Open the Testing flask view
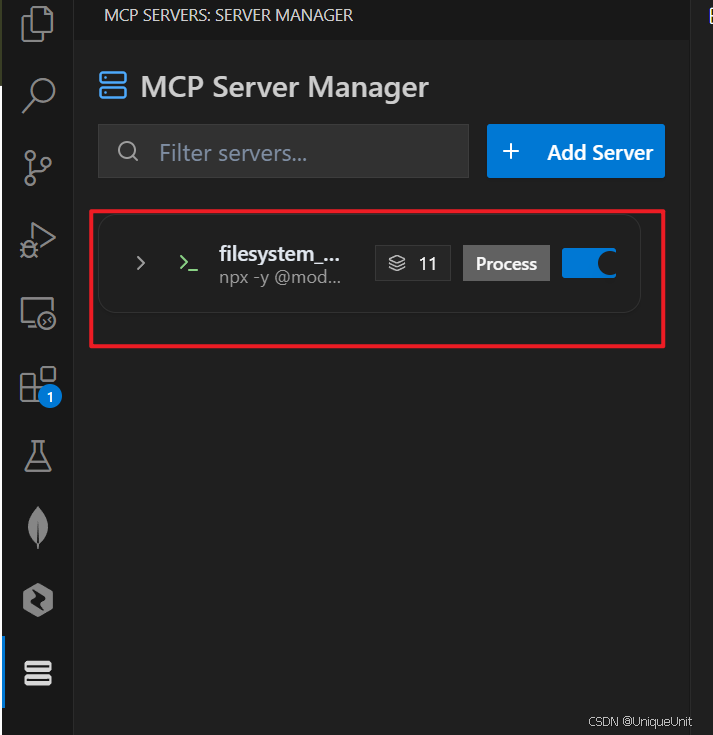Image resolution: width=713 pixels, height=735 pixels. click(x=38, y=456)
